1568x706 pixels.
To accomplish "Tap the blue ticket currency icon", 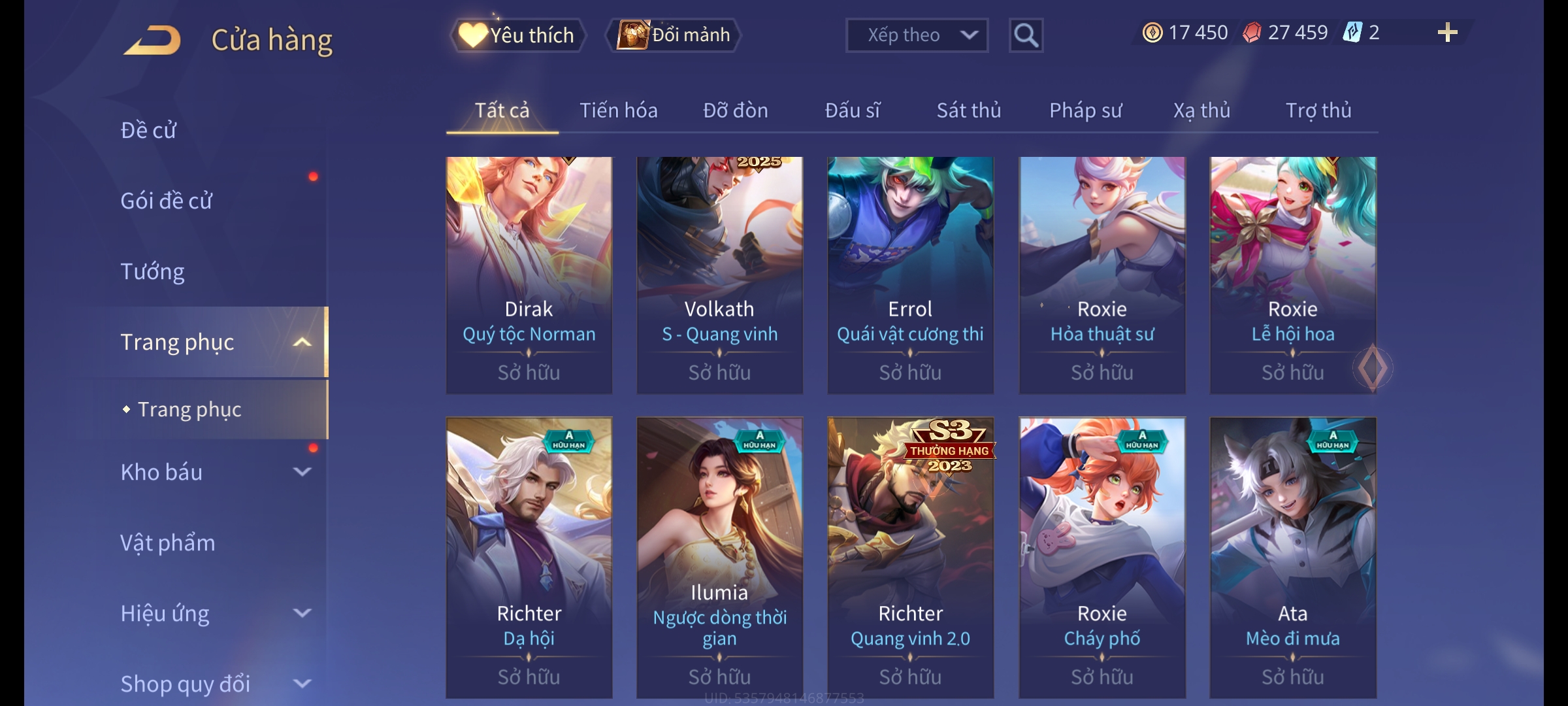I will click(1352, 33).
